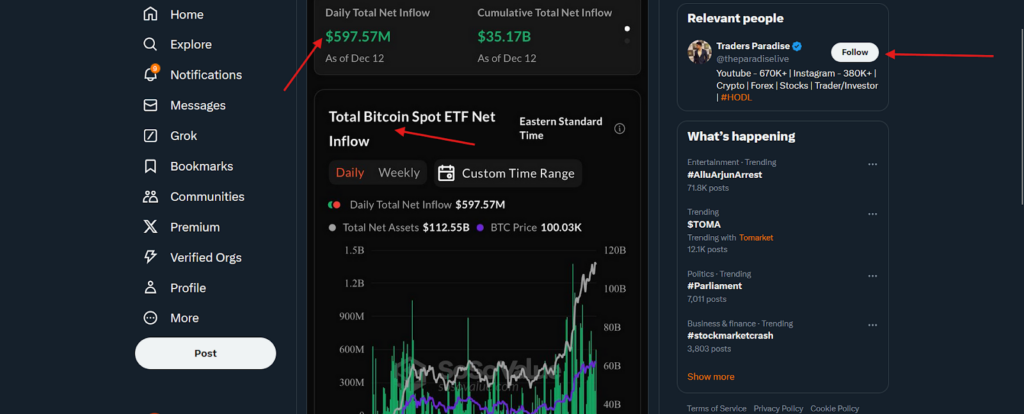Click the Post button
The height and width of the screenshot is (414, 1024).
pyautogui.click(x=205, y=353)
